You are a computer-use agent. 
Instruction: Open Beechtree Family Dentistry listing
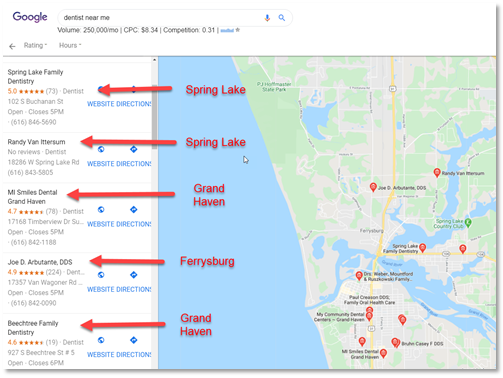33,328
